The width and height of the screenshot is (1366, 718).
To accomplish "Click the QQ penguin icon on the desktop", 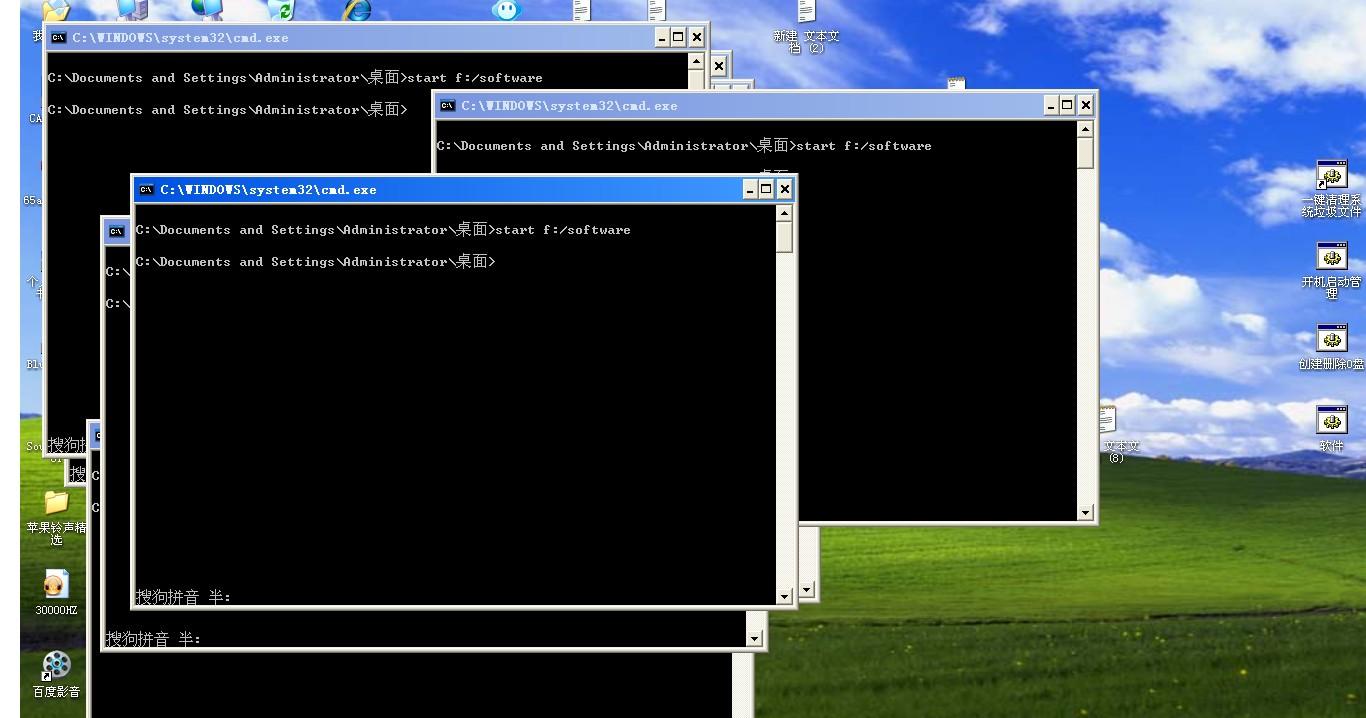I will 507,10.
